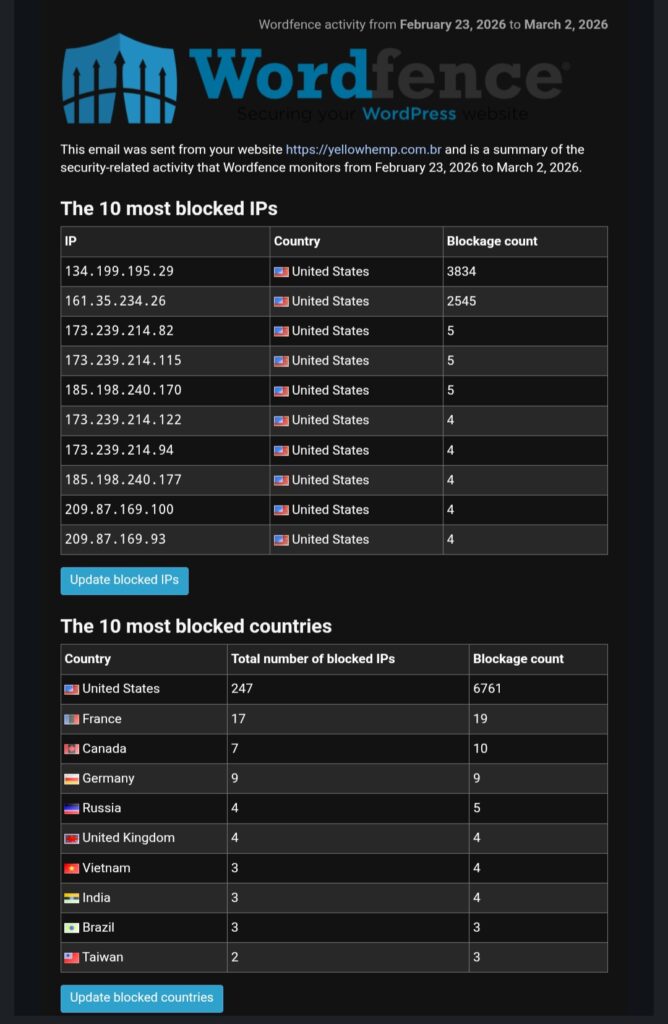The width and height of the screenshot is (668, 1024).
Task: Click the Vietnam flag icon
Action: coord(71,869)
